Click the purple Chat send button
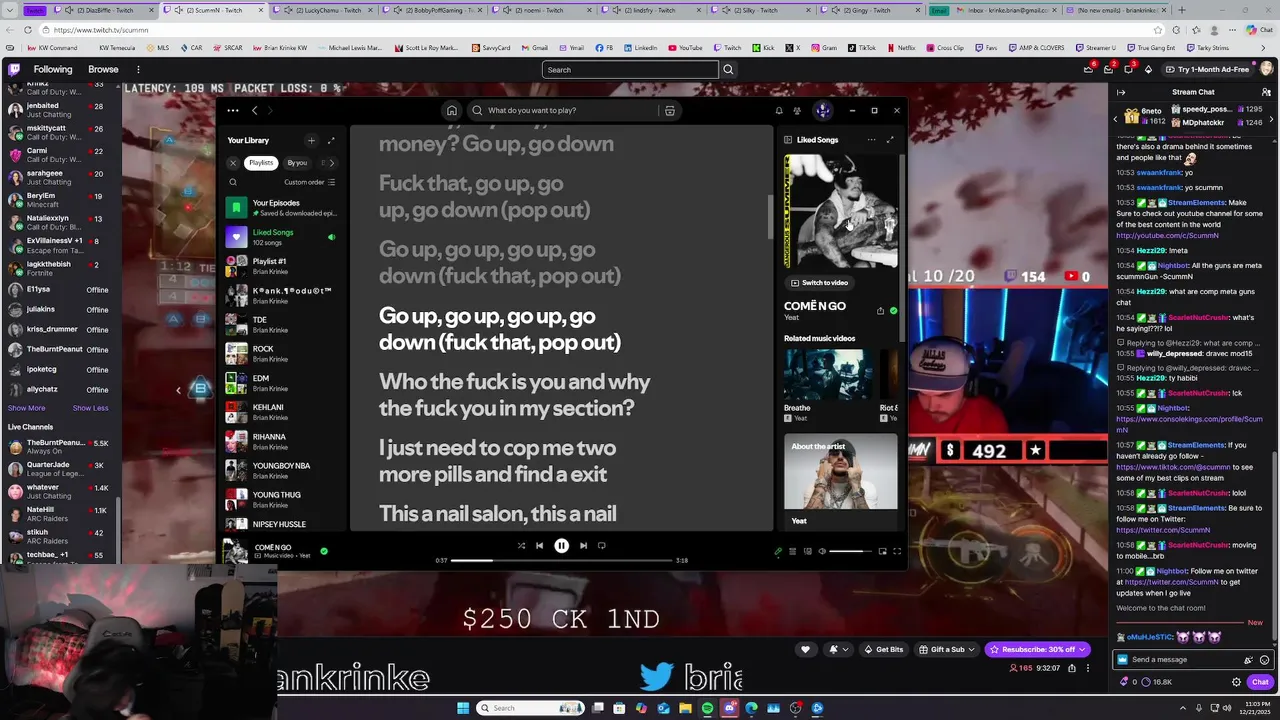This screenshot has width=1280, height=720. click(x=1260, y=682)
